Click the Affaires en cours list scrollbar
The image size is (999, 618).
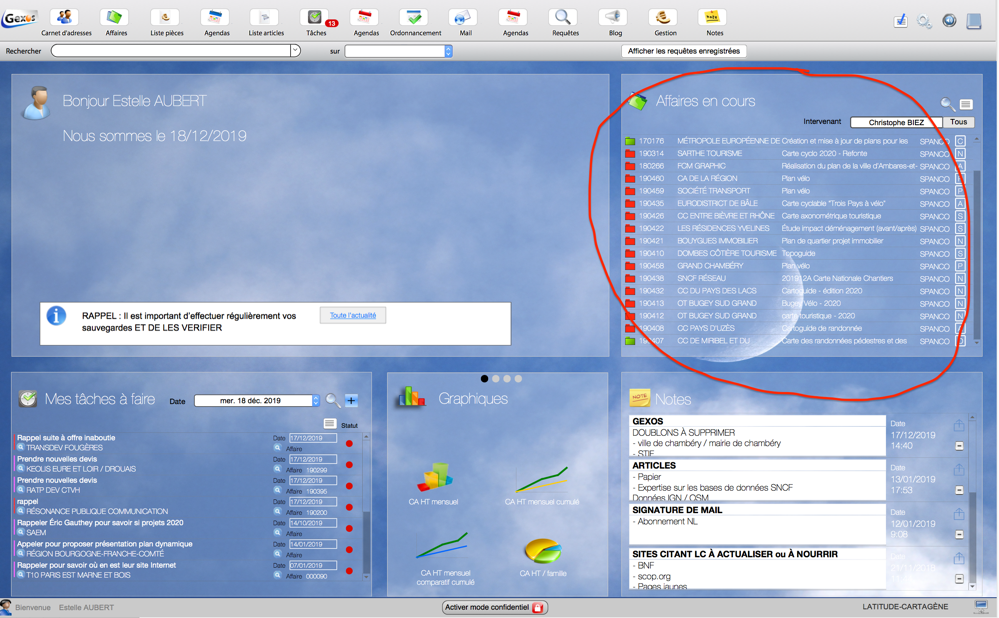point(977,240)
